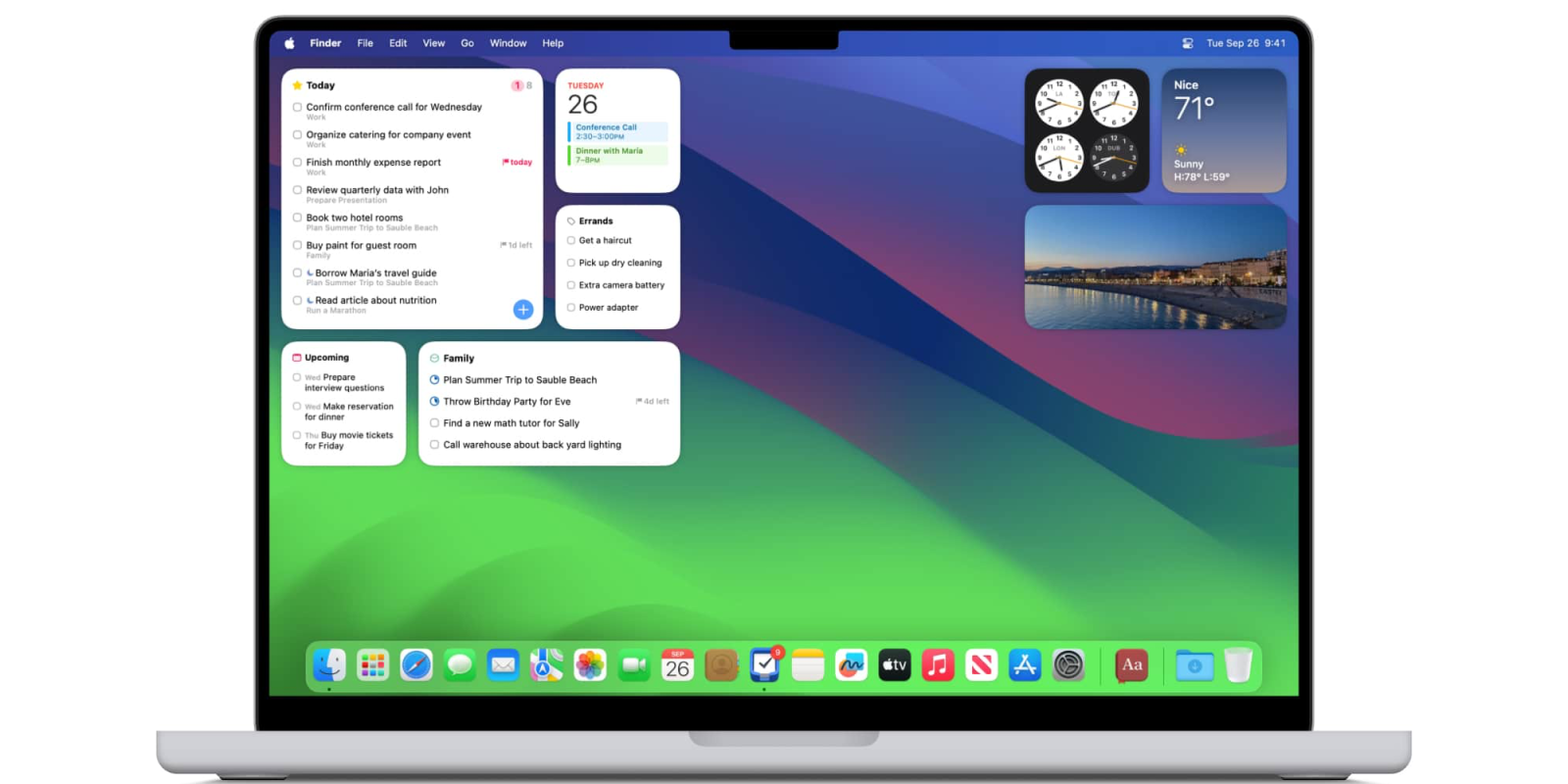Open Launchpad from the dock
The image size is (1568, 784).
point(372,665)
